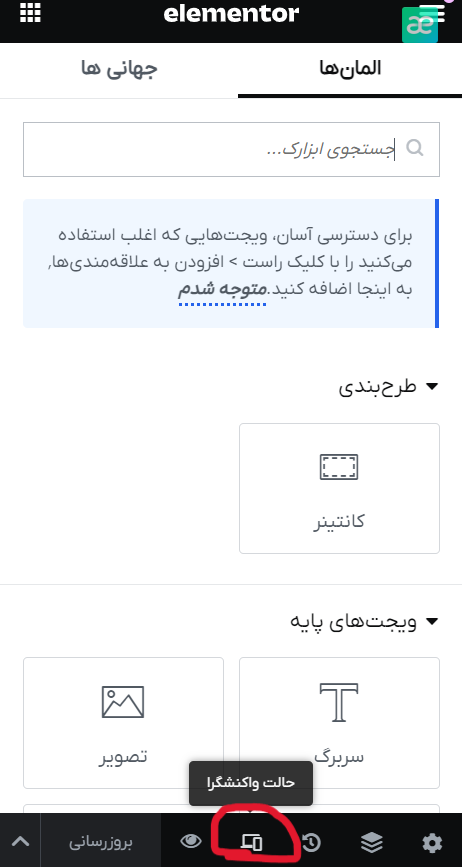Open the Navigator layers icon

(x=372, y=843)
